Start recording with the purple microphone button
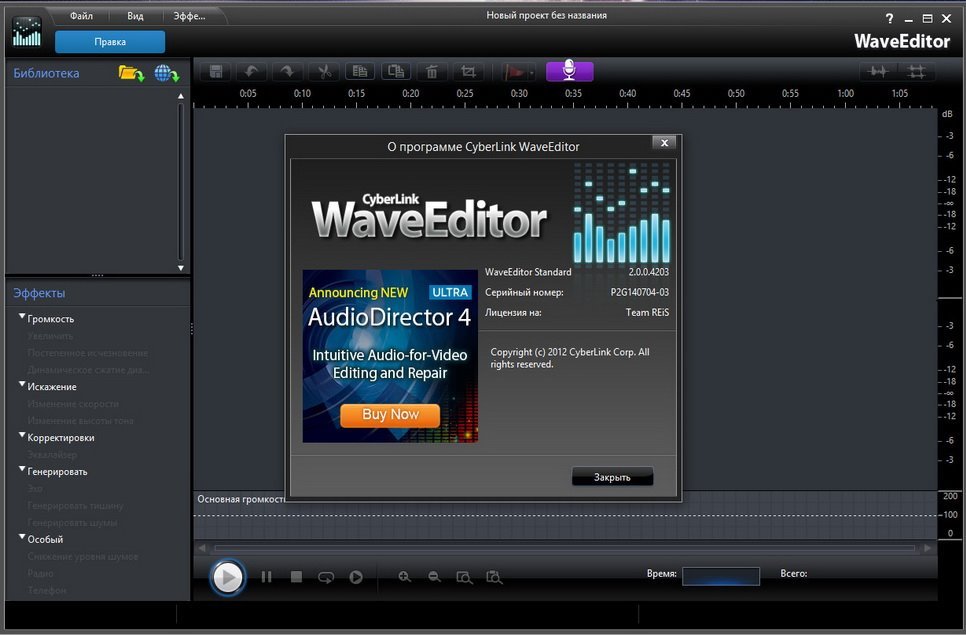 [x=569, y=71]
